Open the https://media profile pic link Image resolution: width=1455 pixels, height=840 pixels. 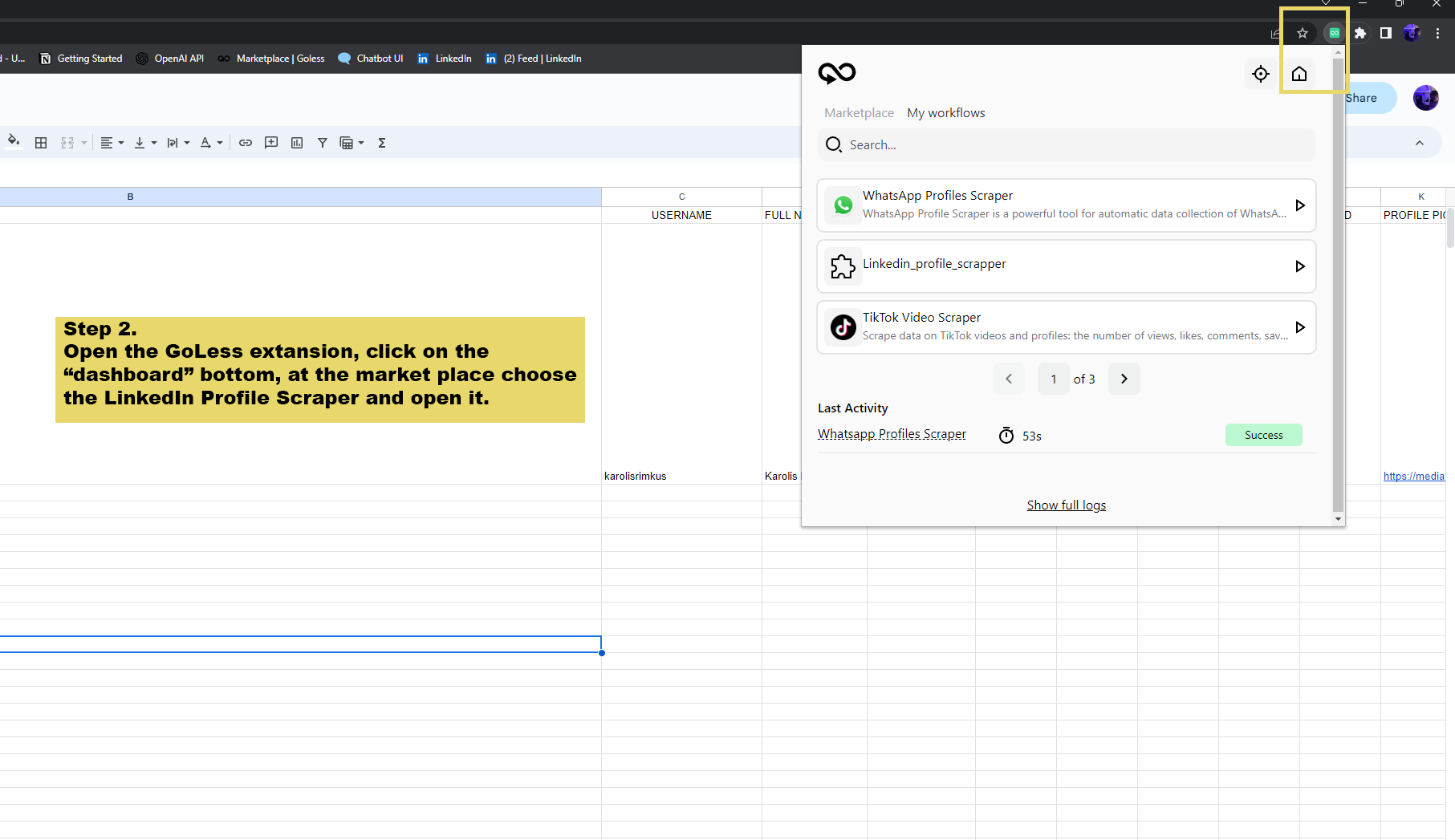1414,477
